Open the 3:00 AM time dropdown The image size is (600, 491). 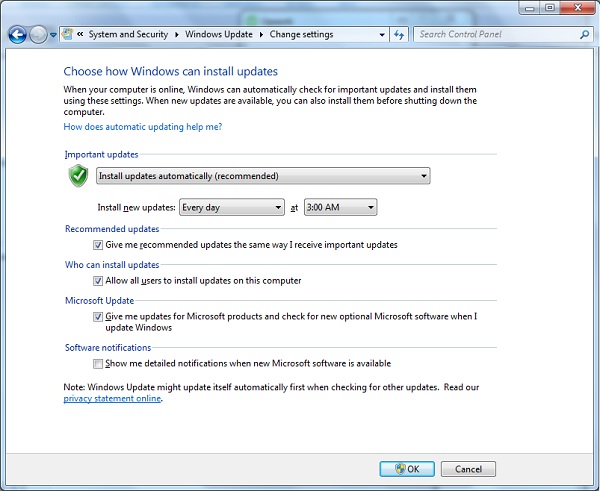(341, 207)
